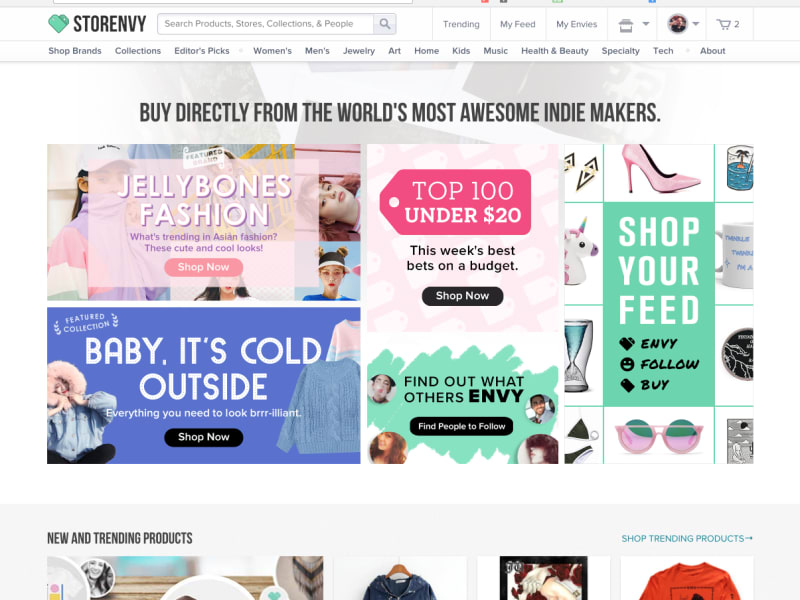Click the search magnifier icon
800x600 pixels.
click(x=385, y=24)
